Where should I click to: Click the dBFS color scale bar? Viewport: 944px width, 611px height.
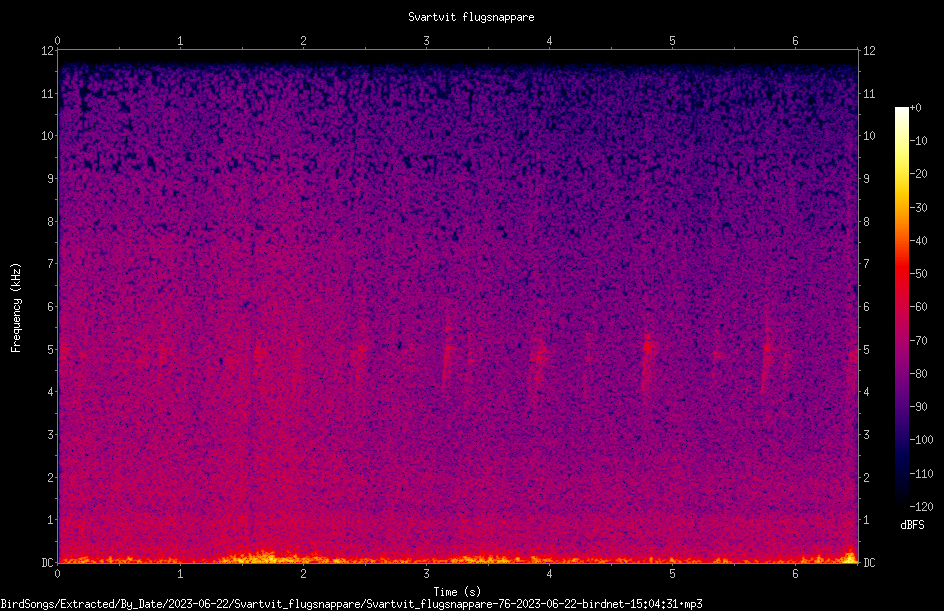(901, 306)
